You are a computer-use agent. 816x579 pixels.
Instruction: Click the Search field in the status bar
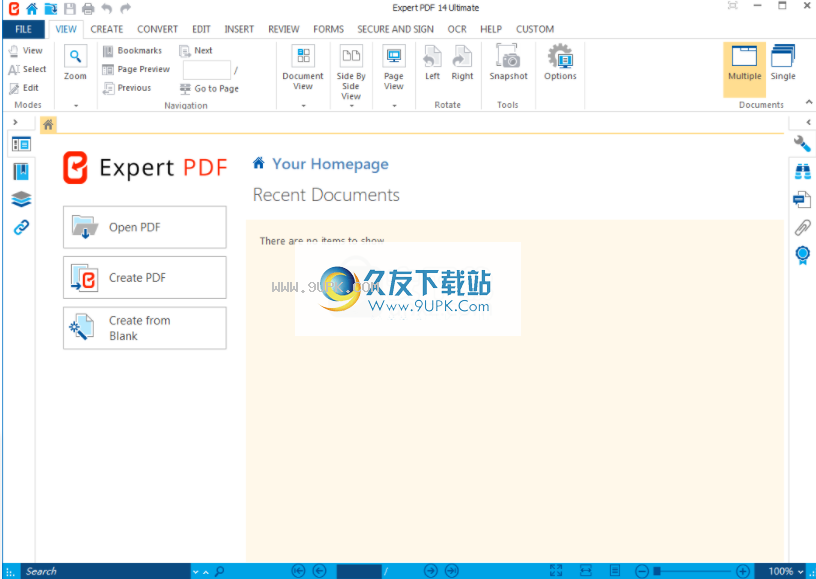click(107, 571)
